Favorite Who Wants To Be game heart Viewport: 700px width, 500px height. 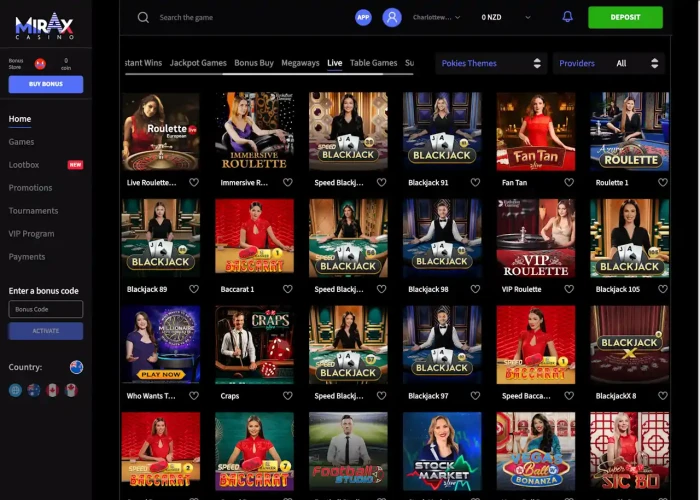coord(194,396)
